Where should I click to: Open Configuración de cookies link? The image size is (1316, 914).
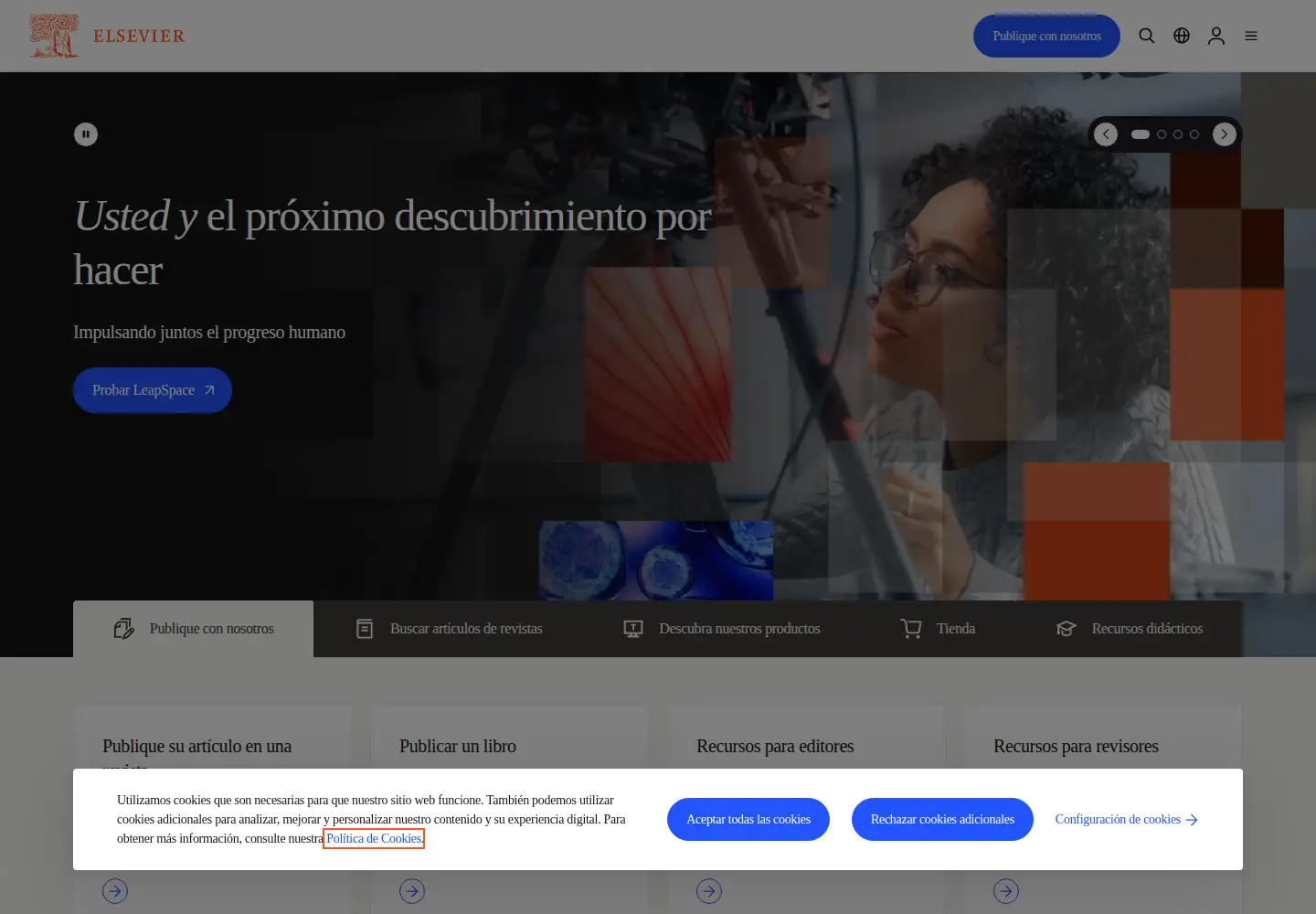(1127, 819)
